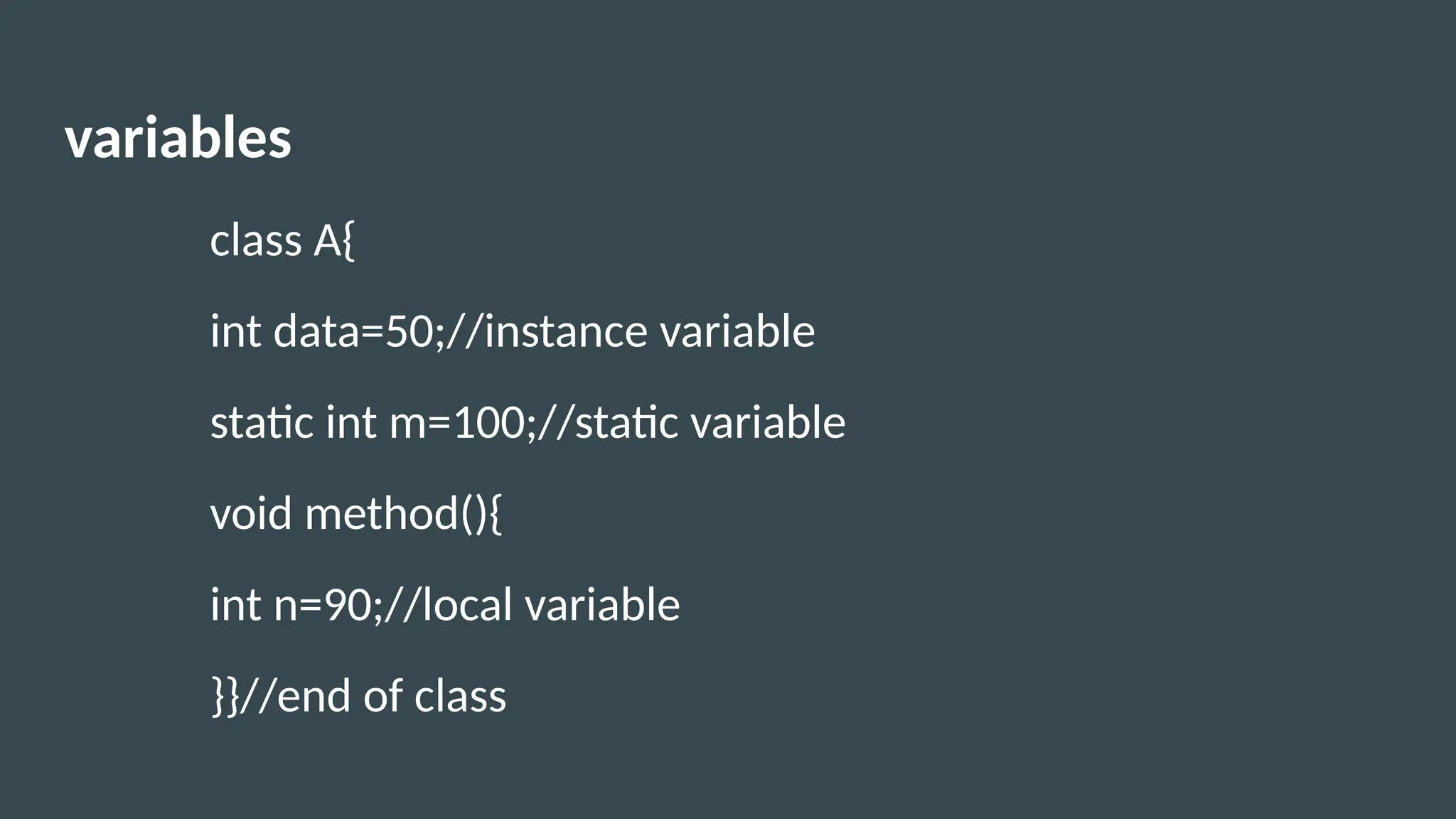Click the closing braces "}}" on last line
The image size is (1456, 819).
coord(224,697)
